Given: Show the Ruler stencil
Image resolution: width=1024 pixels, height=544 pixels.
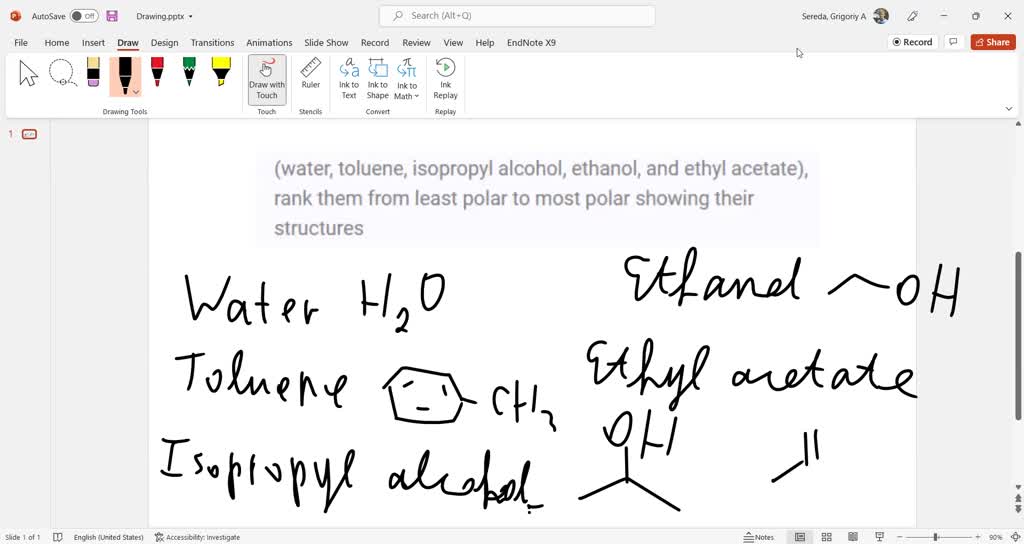Looking at the screenshot, I should click(311, 73).
